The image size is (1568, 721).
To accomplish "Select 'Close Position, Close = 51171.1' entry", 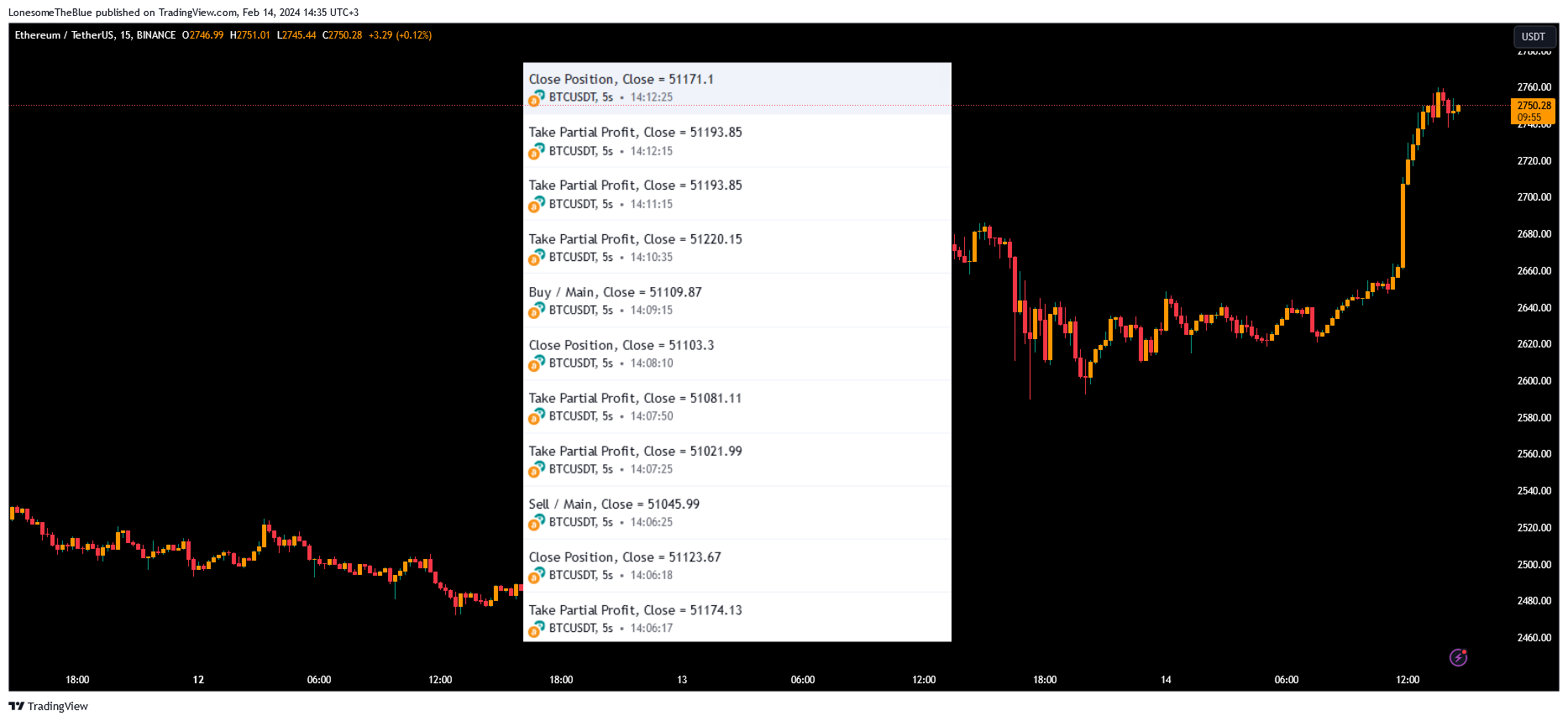I will coord(737,88).
